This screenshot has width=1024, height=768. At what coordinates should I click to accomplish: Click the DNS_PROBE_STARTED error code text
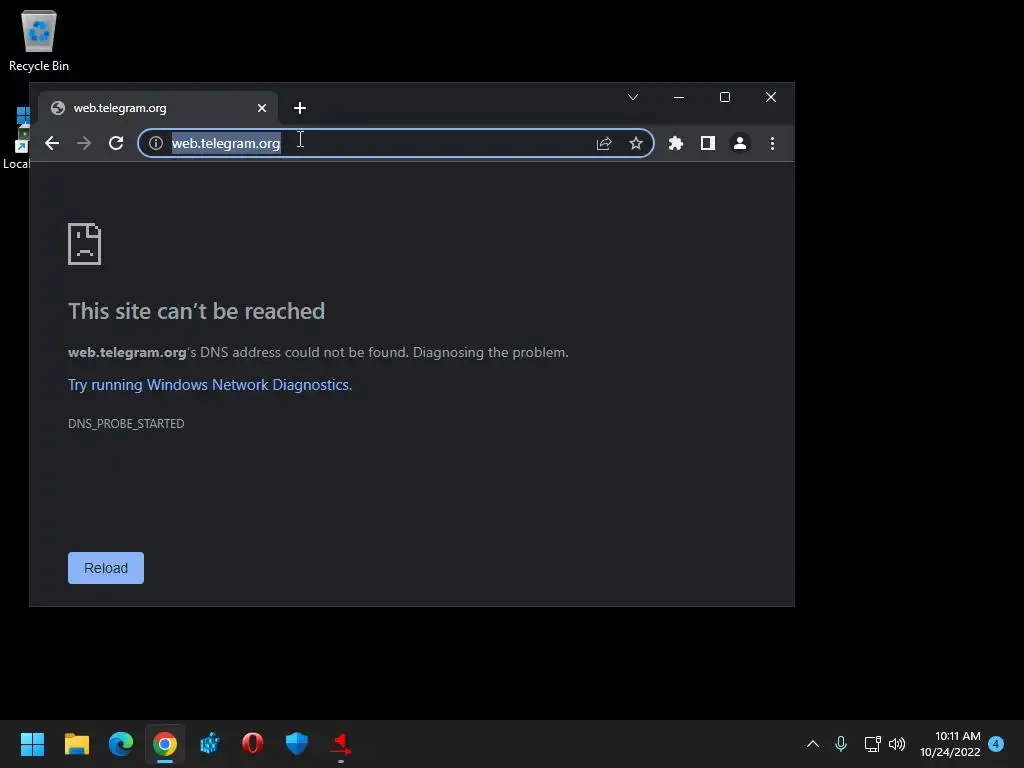(126, 423)
